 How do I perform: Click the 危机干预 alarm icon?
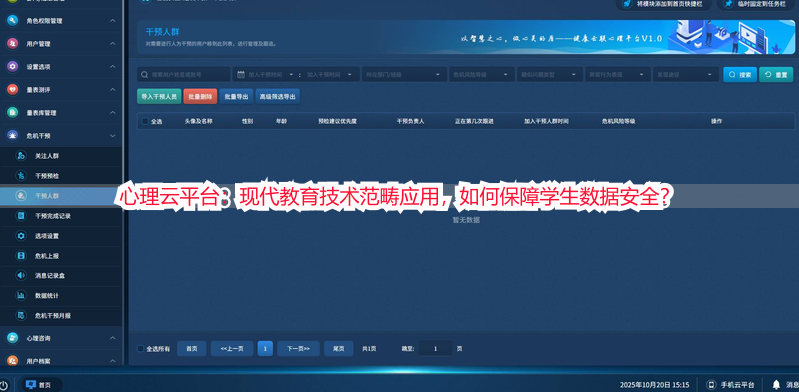coord(13,136)
